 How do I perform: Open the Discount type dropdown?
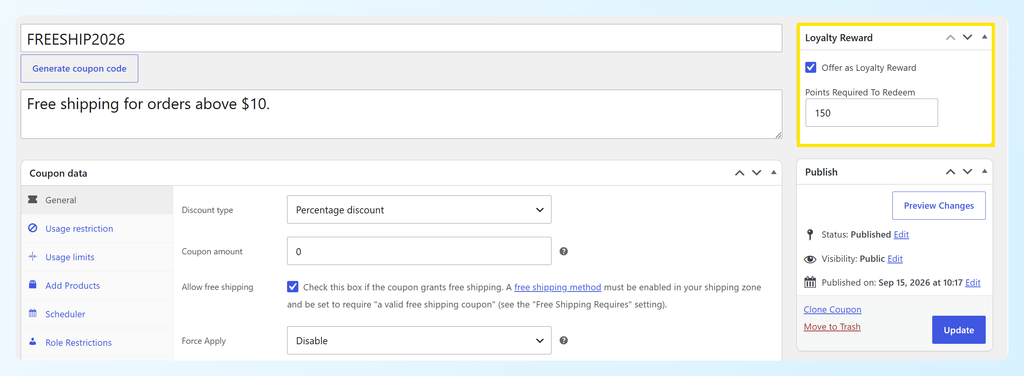[x=419, y=210]
